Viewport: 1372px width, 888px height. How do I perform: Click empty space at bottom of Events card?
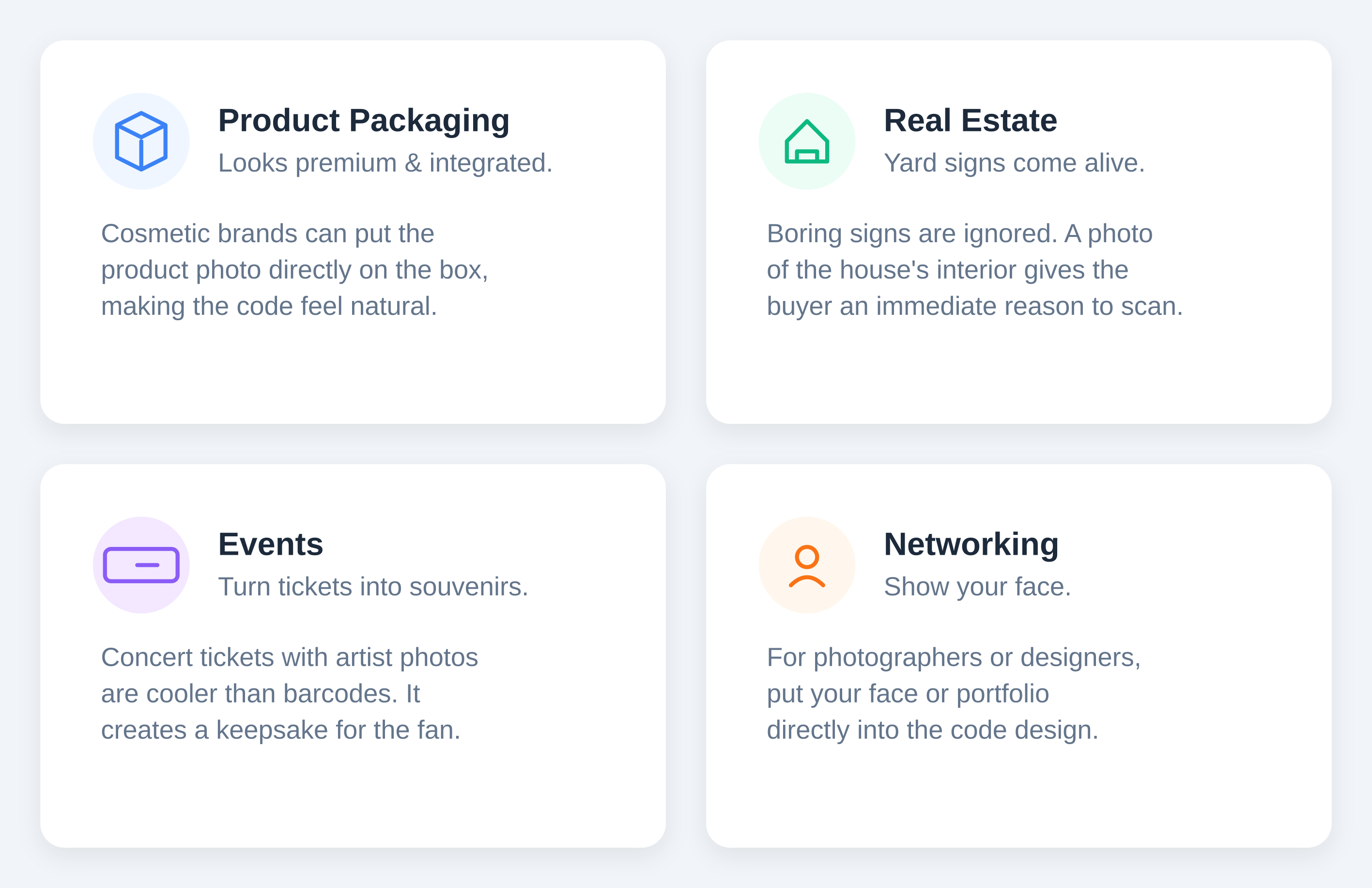click(x=353, y=799)
